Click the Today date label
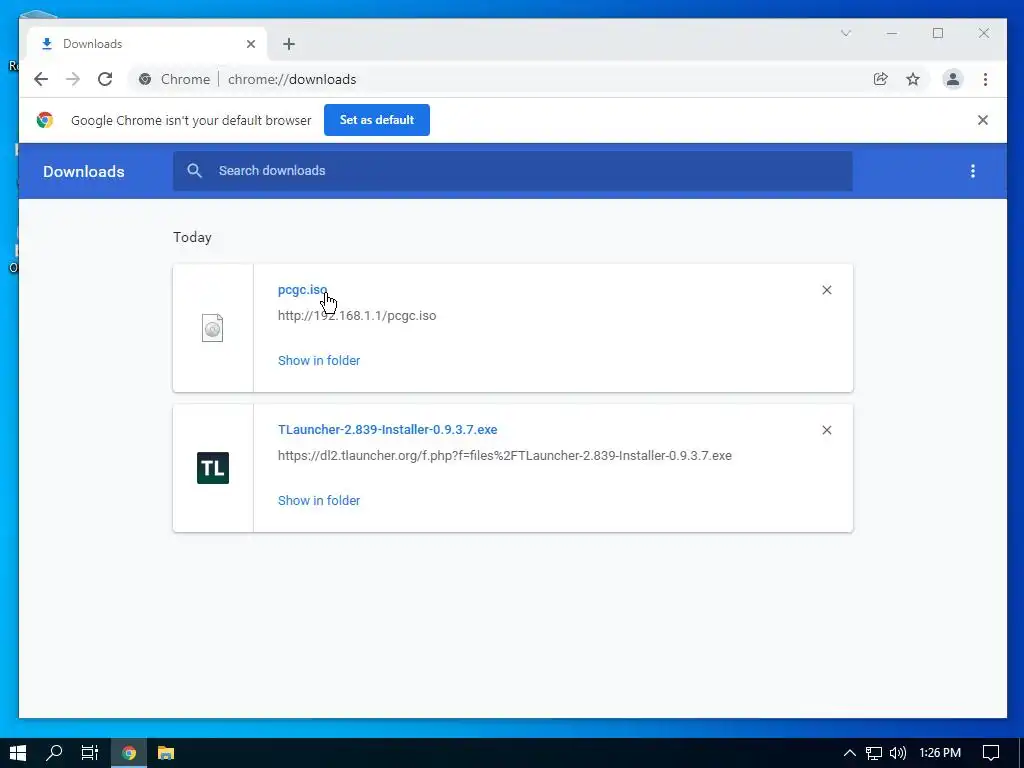 tap(192, 237)
